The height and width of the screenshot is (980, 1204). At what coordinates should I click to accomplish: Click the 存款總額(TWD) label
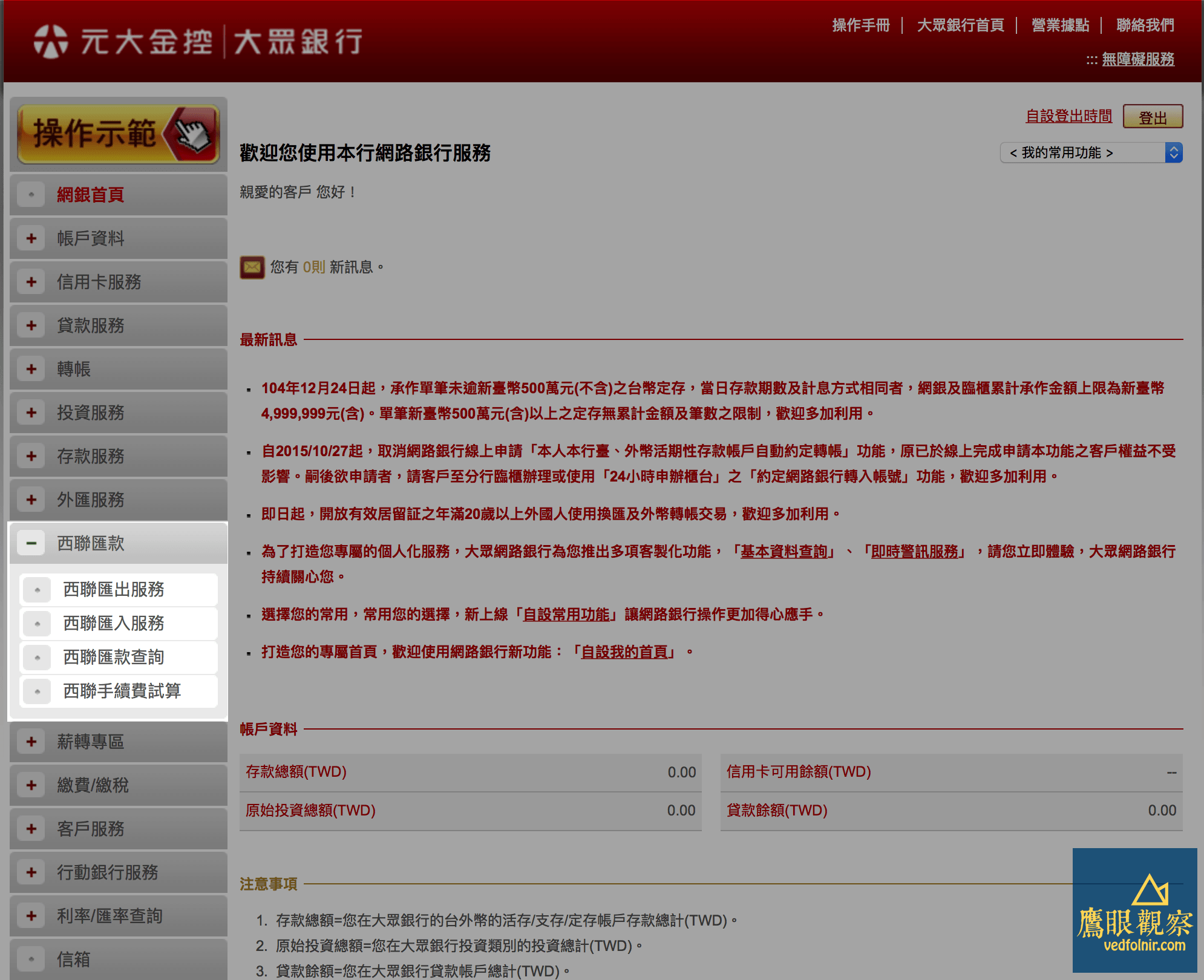tap(296, 772)
